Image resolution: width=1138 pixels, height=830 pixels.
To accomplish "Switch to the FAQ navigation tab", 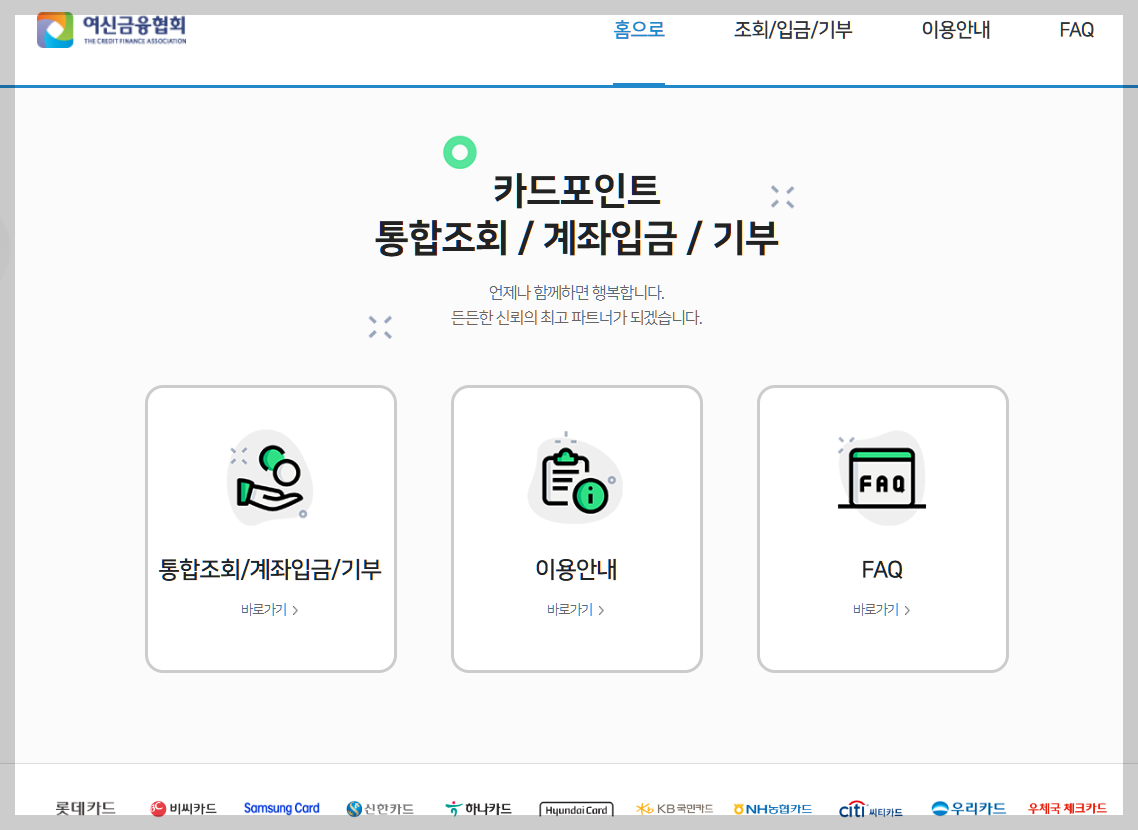I will click(1075, 30).
